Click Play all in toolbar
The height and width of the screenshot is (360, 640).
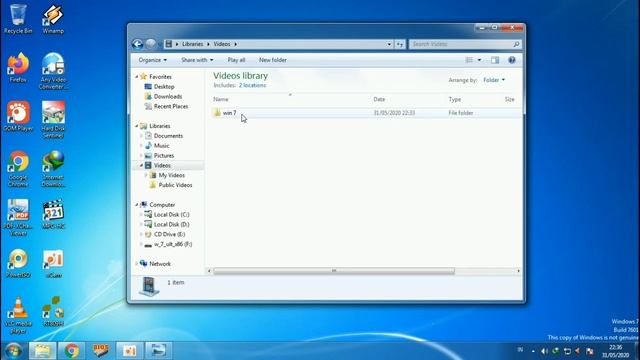click(x=236, y=60)
